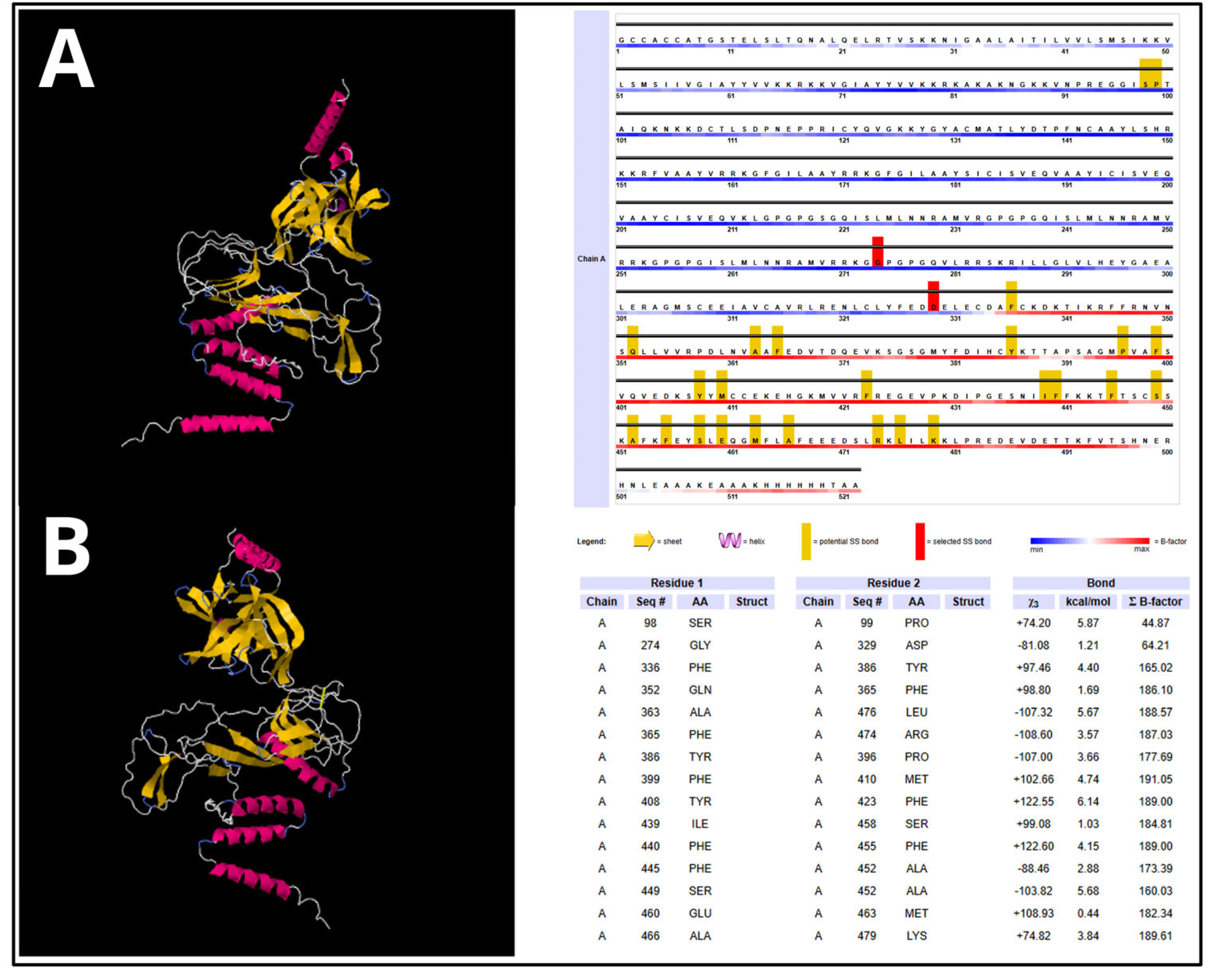Screen dimensions: 1209x980
Task: Click the red-highlighted G residue at position 274
Action: pos(878,251)
